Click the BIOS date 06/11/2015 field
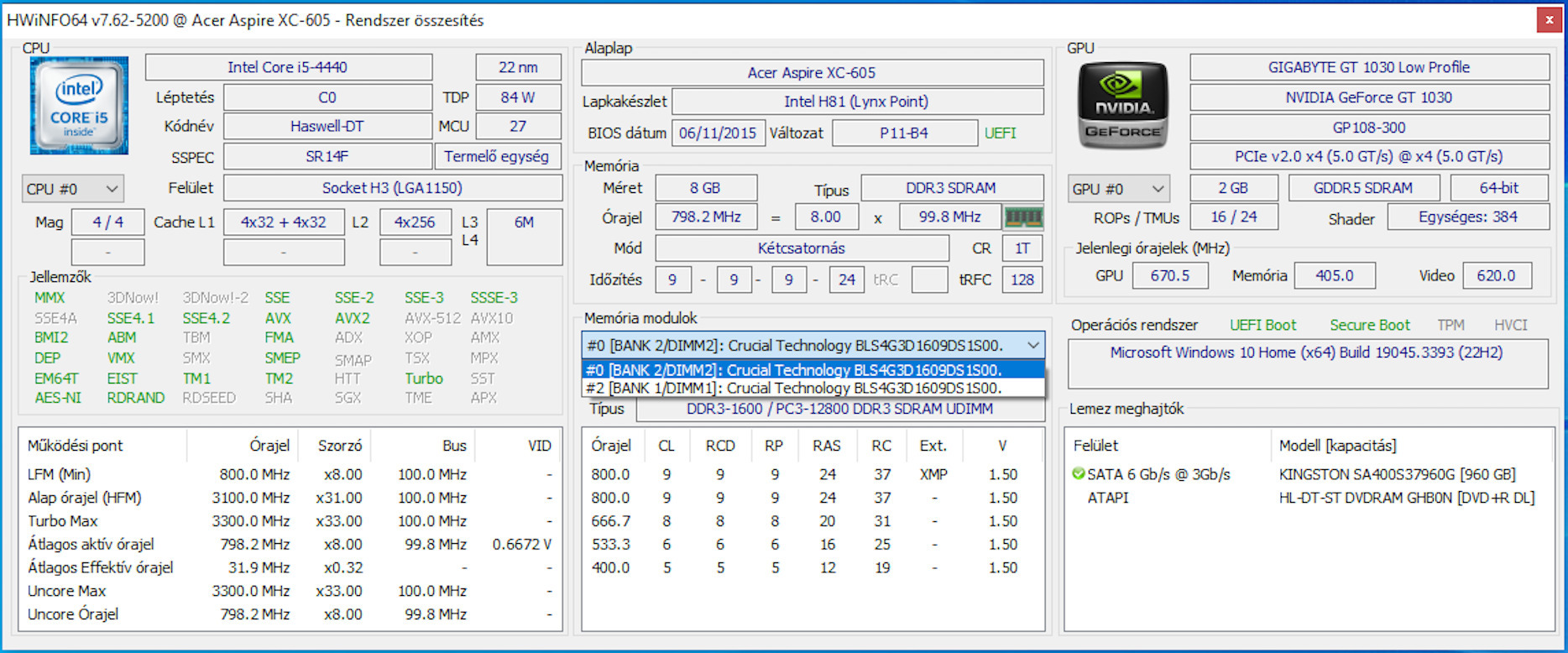The width and height of the screenshot is (1568, 653). [x=718, y=133]
